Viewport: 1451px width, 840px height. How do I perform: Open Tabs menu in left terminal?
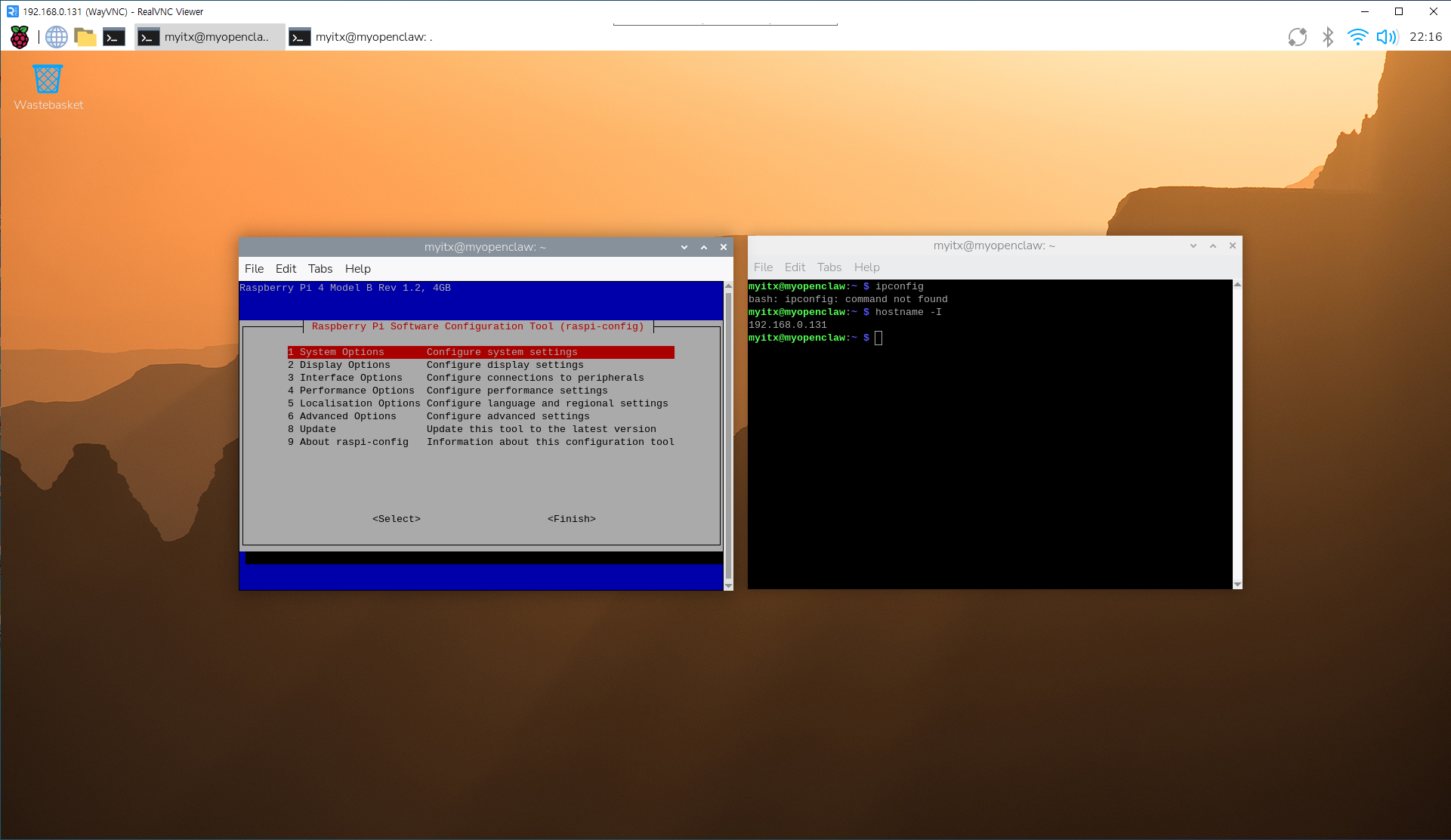point(320,268)
